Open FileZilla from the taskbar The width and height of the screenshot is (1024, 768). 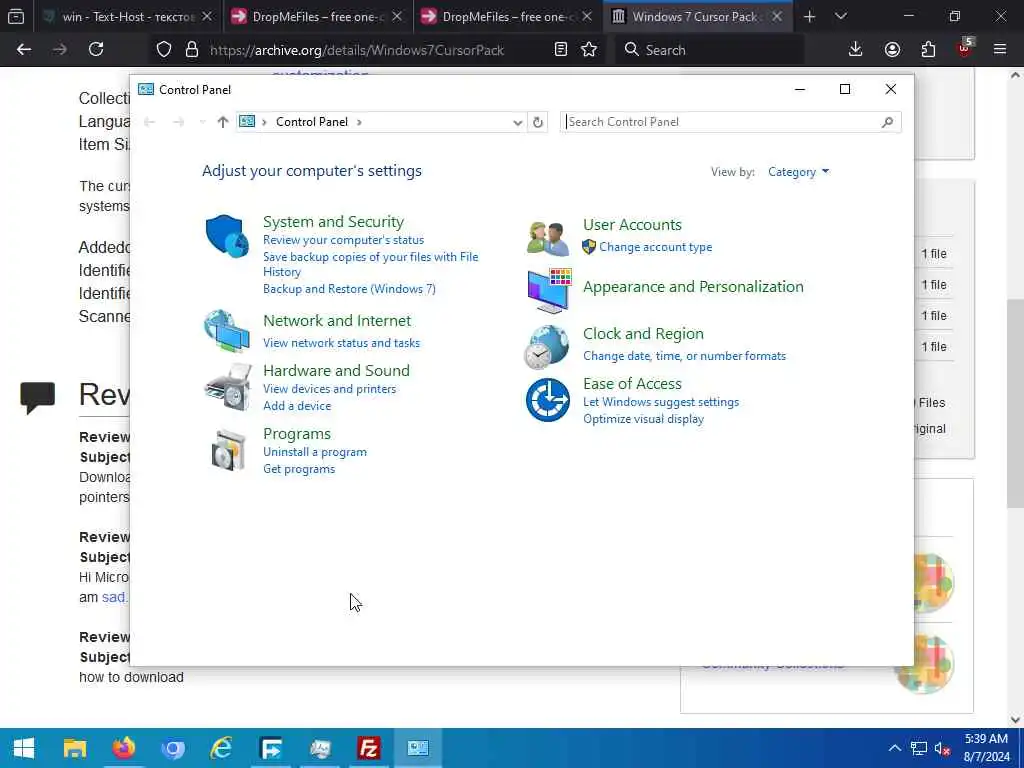coord(369,748)
